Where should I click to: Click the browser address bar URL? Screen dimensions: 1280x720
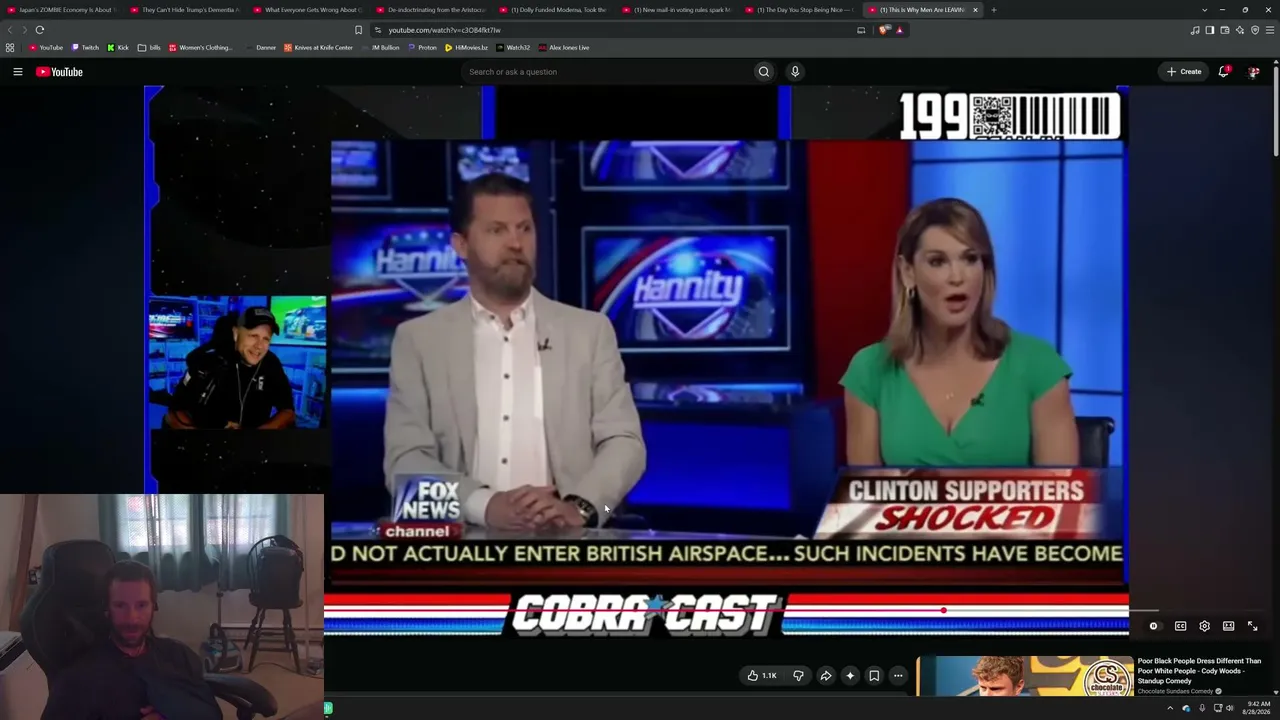coord(445,30)
